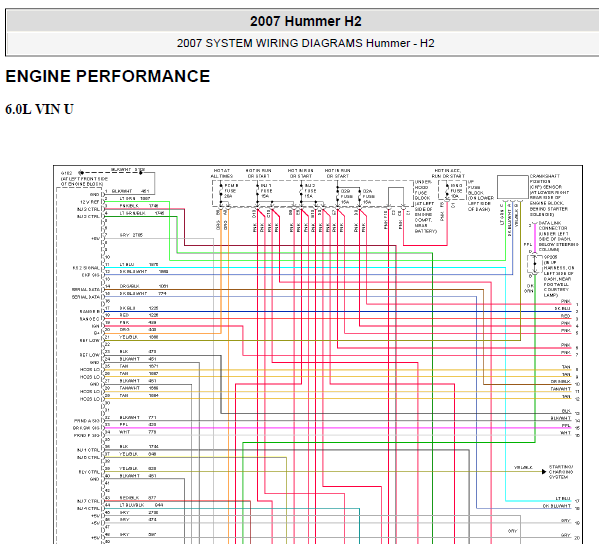Select the IGN 0 fuse in I/P fuse block

(447, 191)
